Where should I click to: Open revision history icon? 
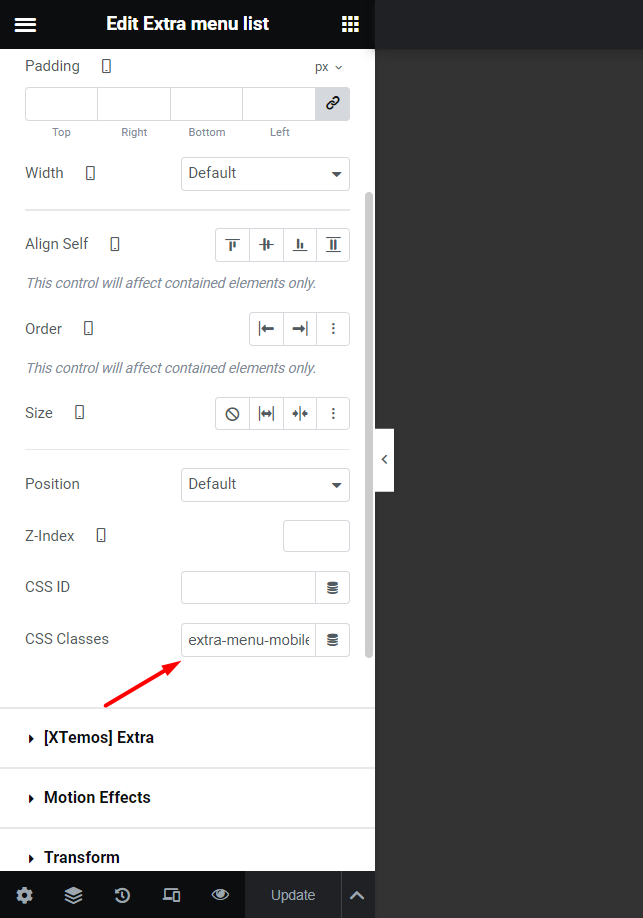coord(122,895)
